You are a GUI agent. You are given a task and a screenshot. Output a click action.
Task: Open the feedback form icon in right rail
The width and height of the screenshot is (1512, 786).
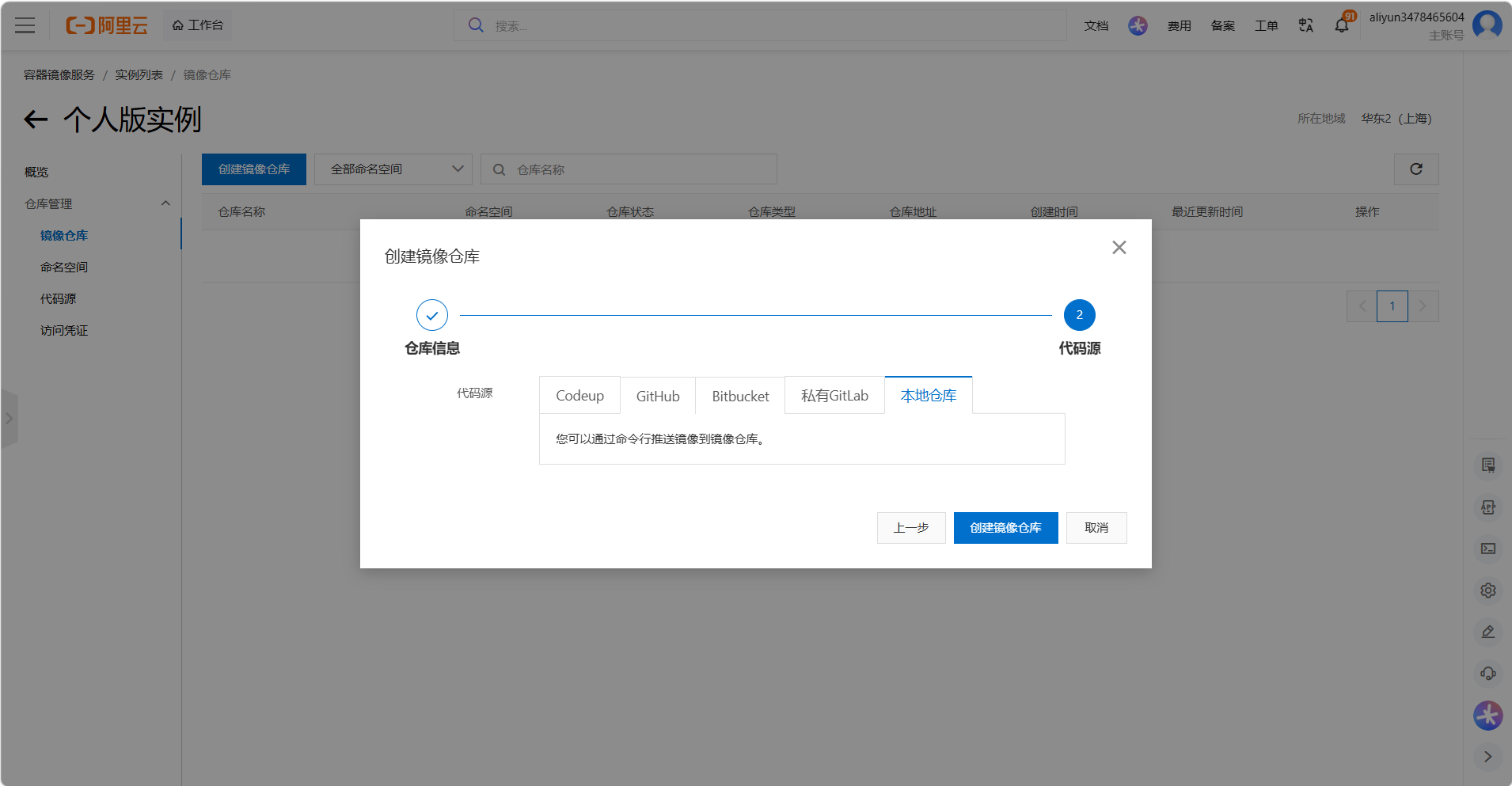1488,465
